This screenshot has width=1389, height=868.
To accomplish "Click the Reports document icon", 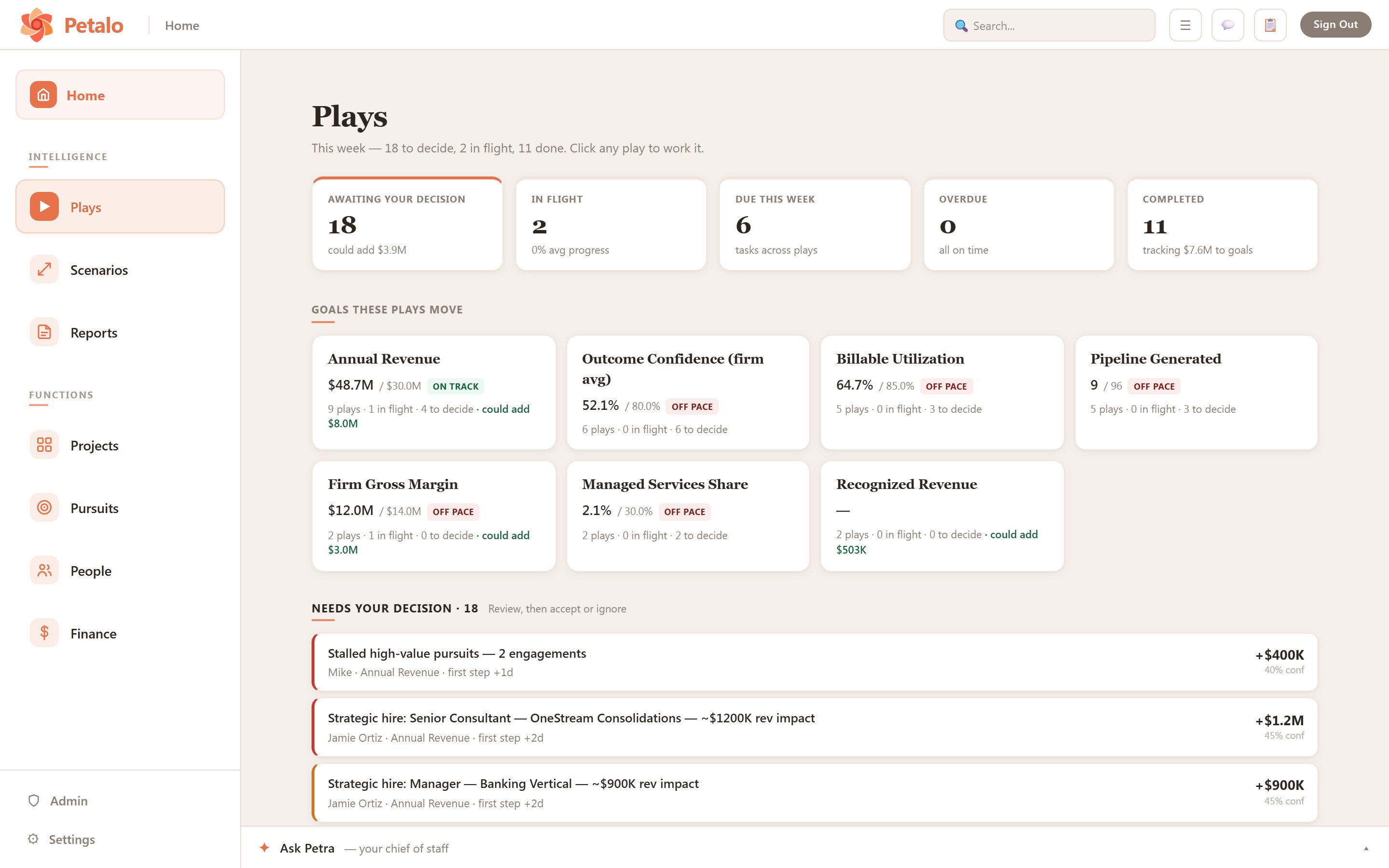I will [x=44, y=332].
